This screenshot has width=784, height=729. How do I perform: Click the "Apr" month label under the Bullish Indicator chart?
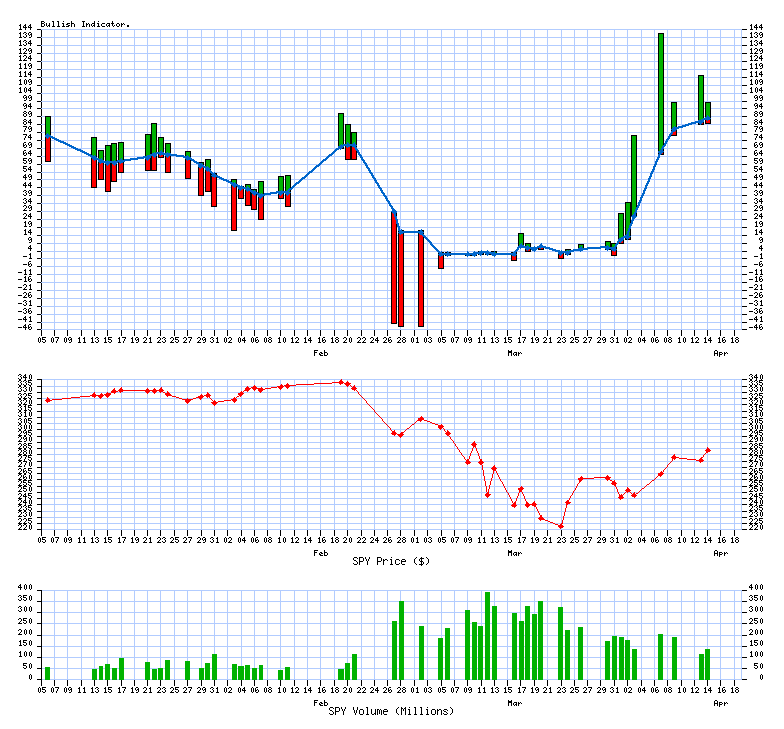[x=719, y=353]
